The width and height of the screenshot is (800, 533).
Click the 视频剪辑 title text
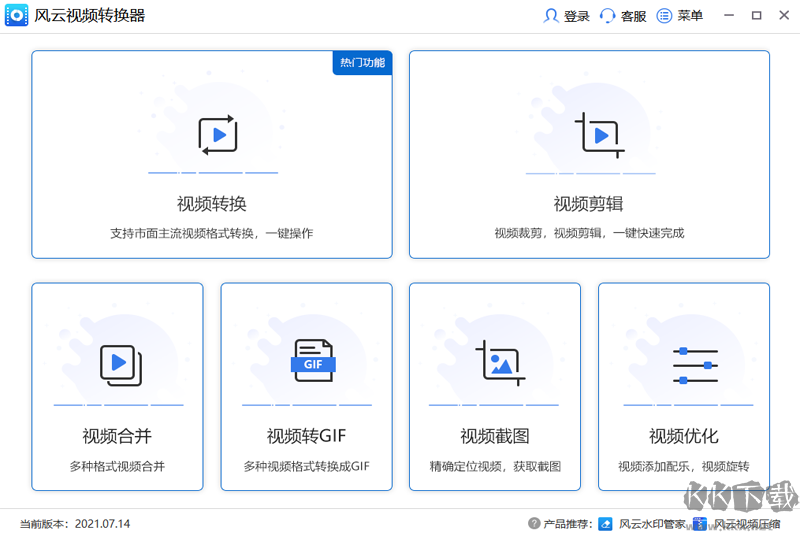point(588,204)
